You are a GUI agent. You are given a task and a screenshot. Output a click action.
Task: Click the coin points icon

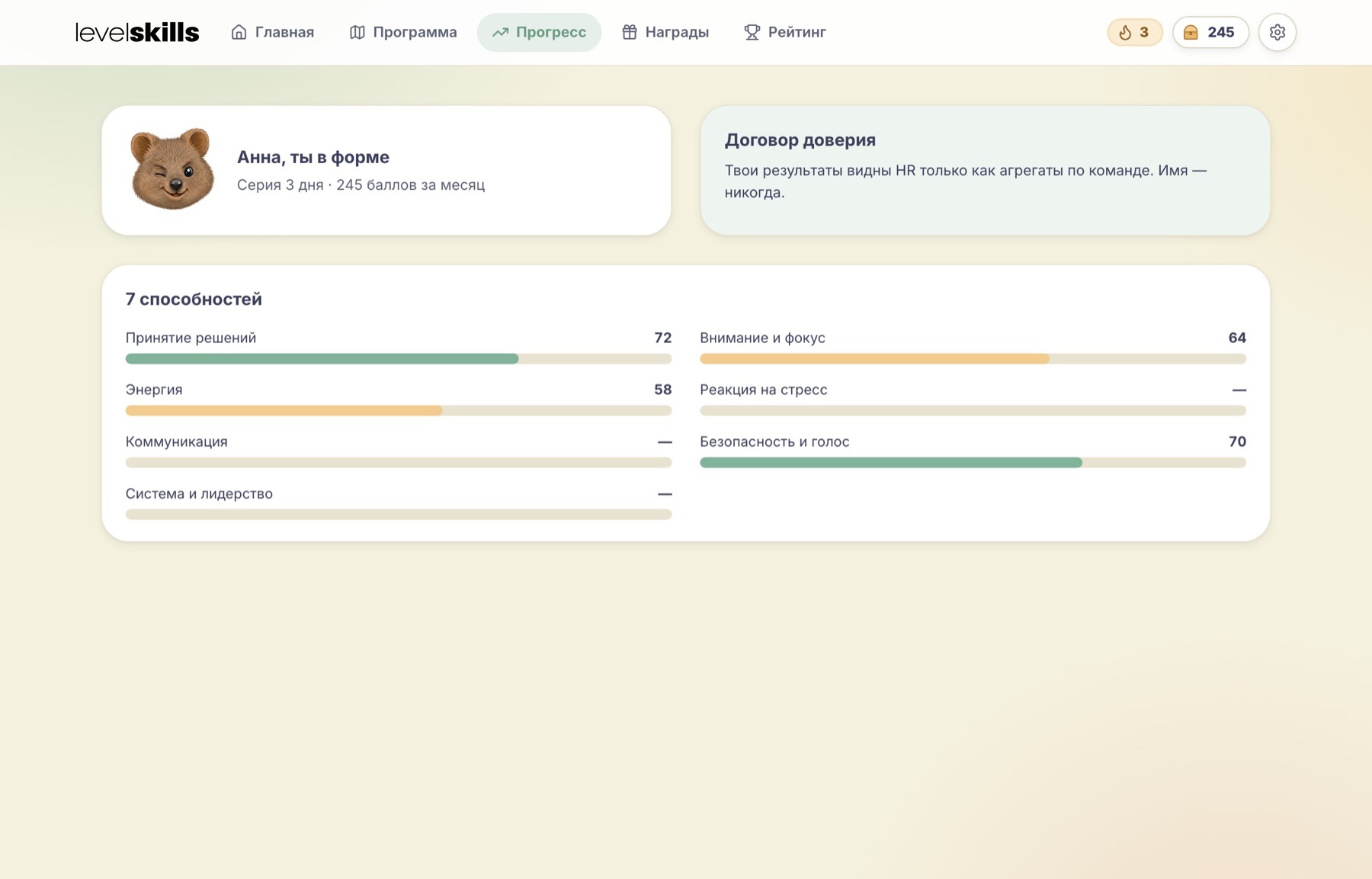click(1191, 32)
